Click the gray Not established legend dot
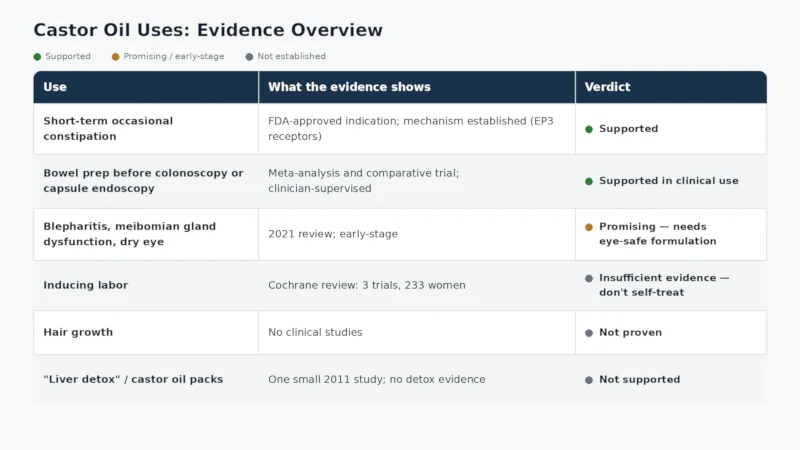Image resolution: width=800 pixels, height=450 pixels. tap(249, 57)
